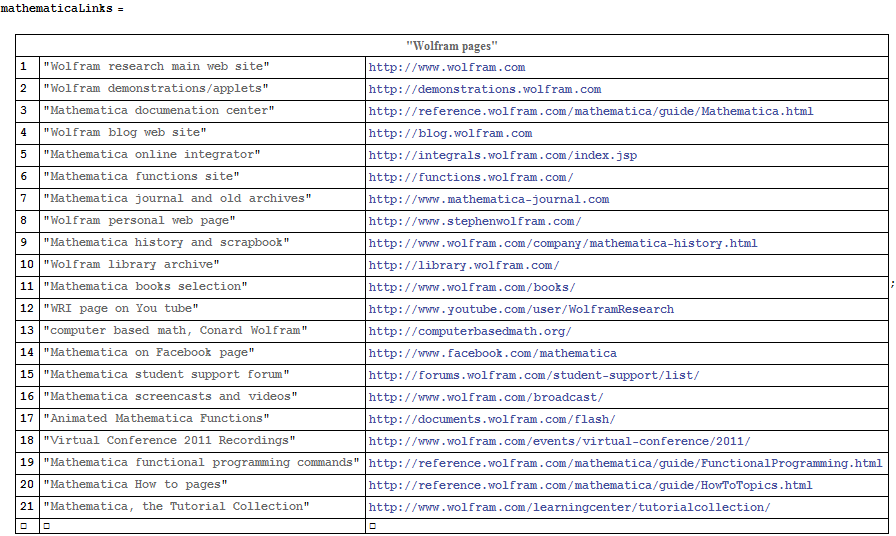Image resolution: width=896 pixels, height=536 pixels.
Task: Open the FunctionalProgramming.html link
Action: [625, 463]
